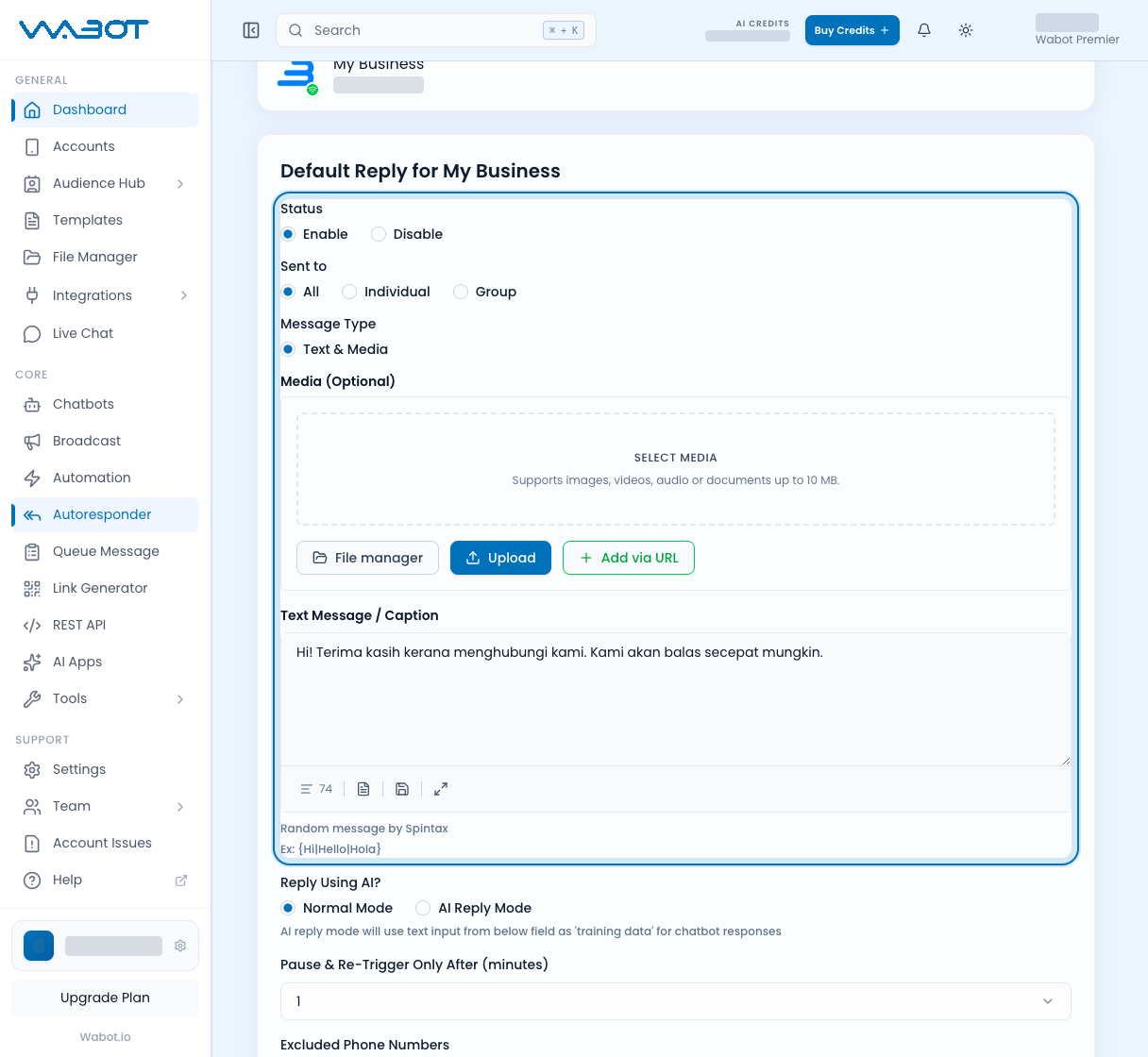Click the blue workspace avatar tile

click(x=39, y=946)
